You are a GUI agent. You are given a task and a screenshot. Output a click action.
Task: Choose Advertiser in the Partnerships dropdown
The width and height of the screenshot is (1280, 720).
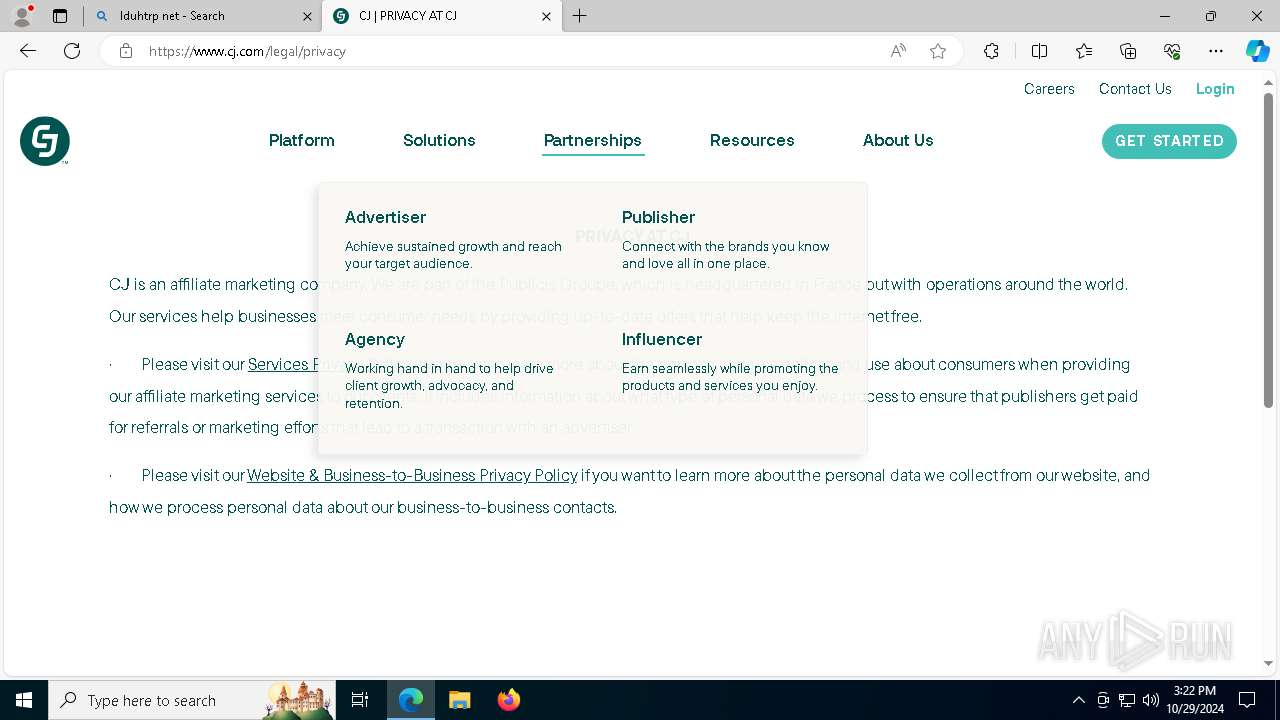point(385,217)
